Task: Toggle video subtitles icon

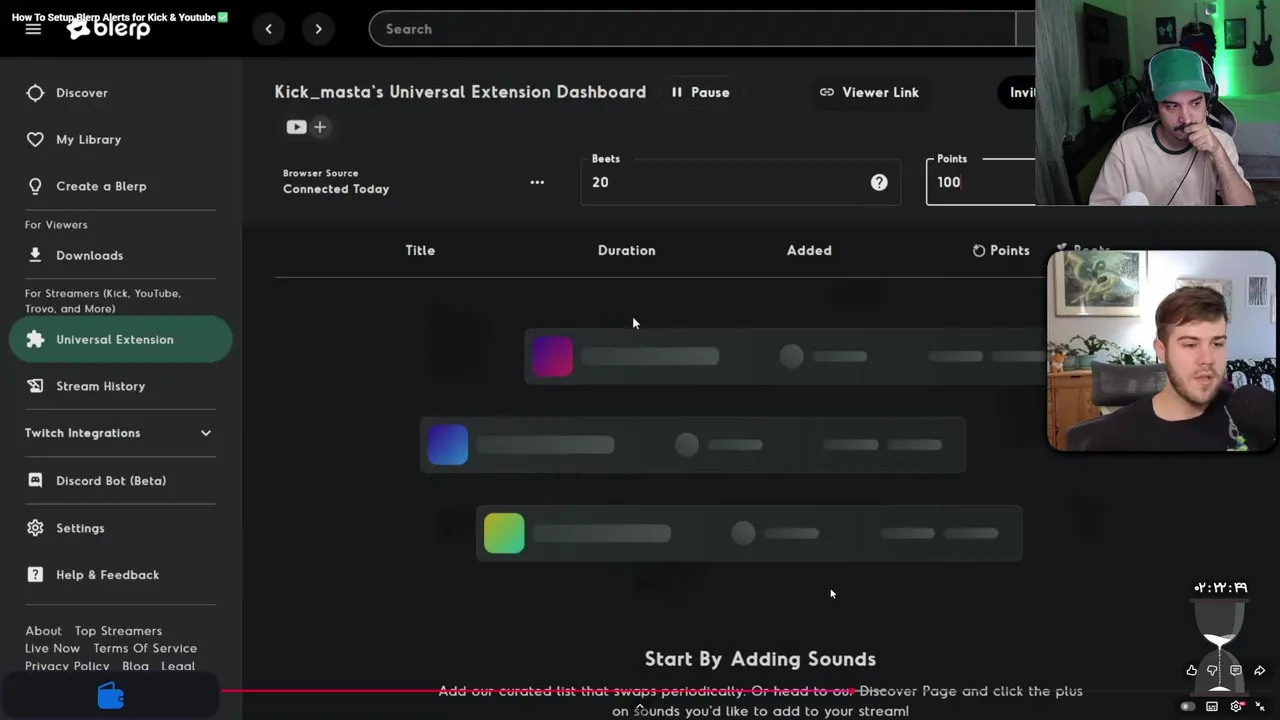Action: click(1212, 706)
